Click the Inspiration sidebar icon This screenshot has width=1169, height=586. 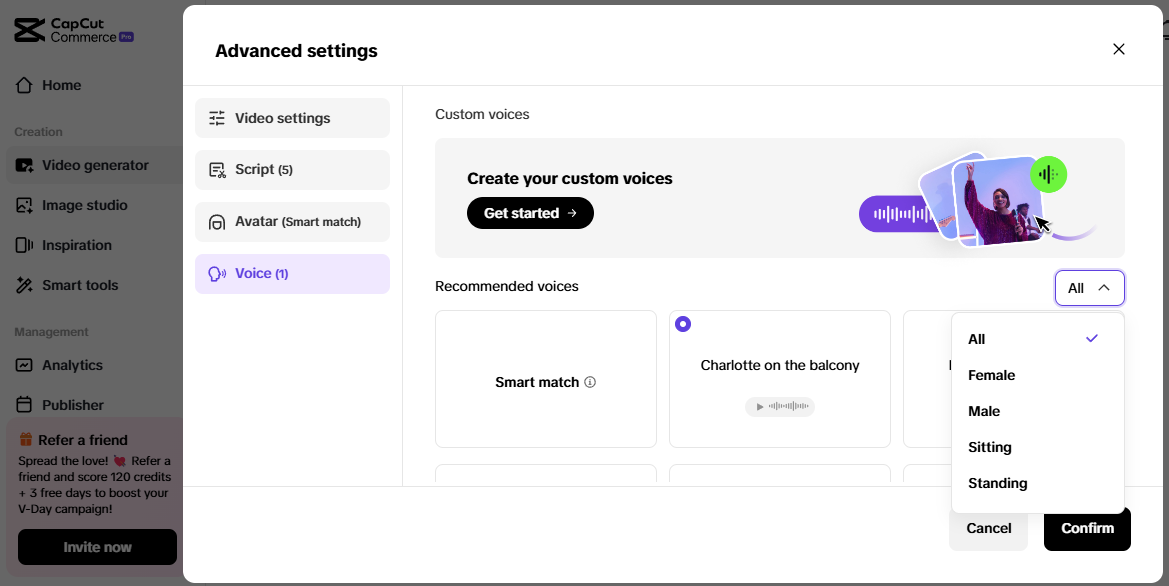point(24,245)
